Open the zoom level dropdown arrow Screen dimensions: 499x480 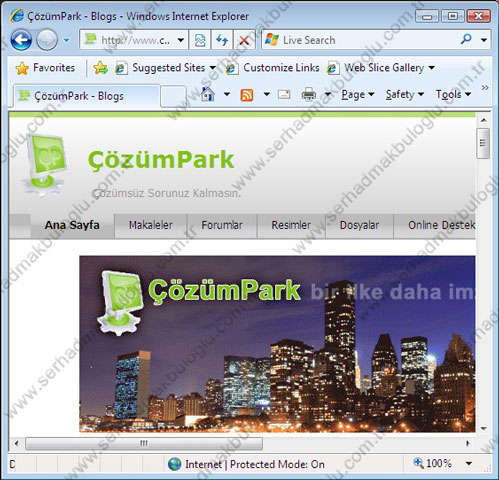469,463
